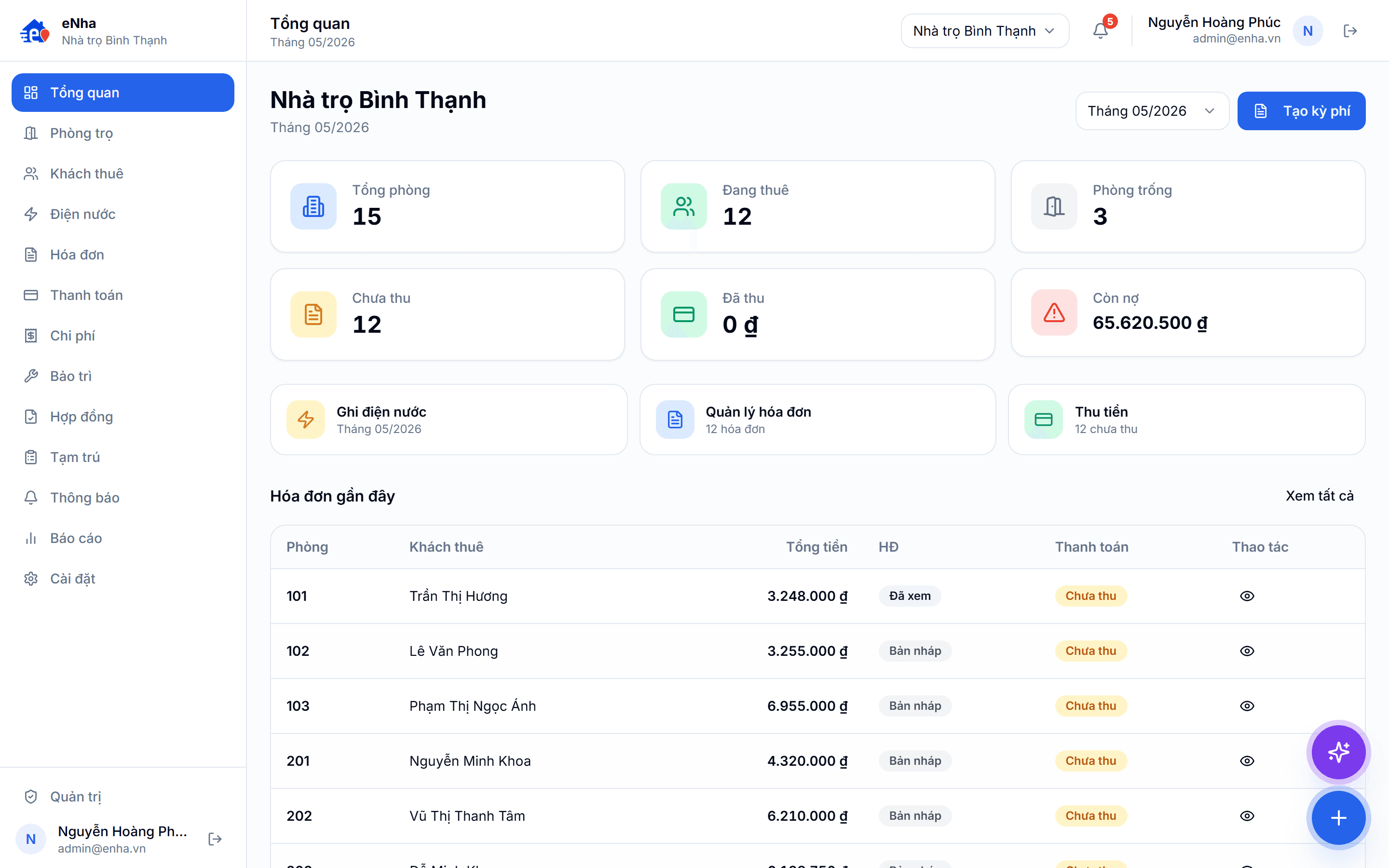1389x868 pixels.
Task: Open Thanh toán in sidebar
Action: 123,295
